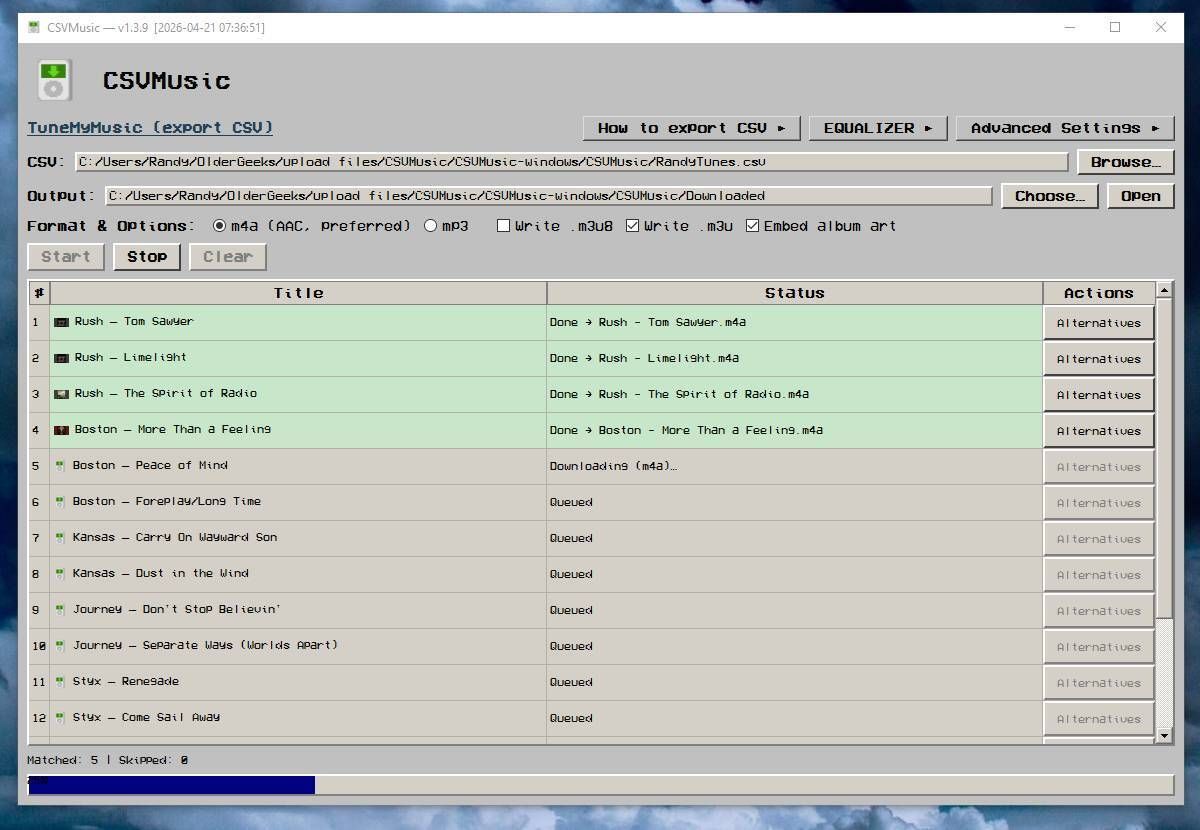Disable the Embed album art checkbox
The height and width of the screenshot is (830, 1200).
click(x=753, y=226)
